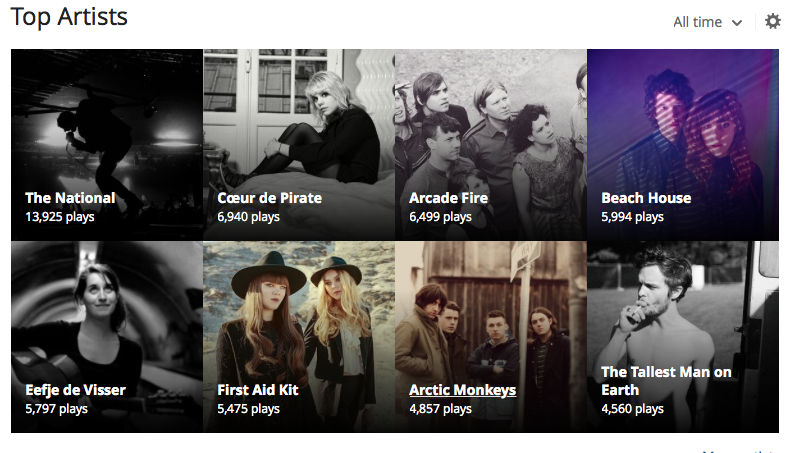Viewport: 794px width, 453px height.
Task: Click the First Aid Kit name
Action: pyautogui.click(x=258, y=390)
